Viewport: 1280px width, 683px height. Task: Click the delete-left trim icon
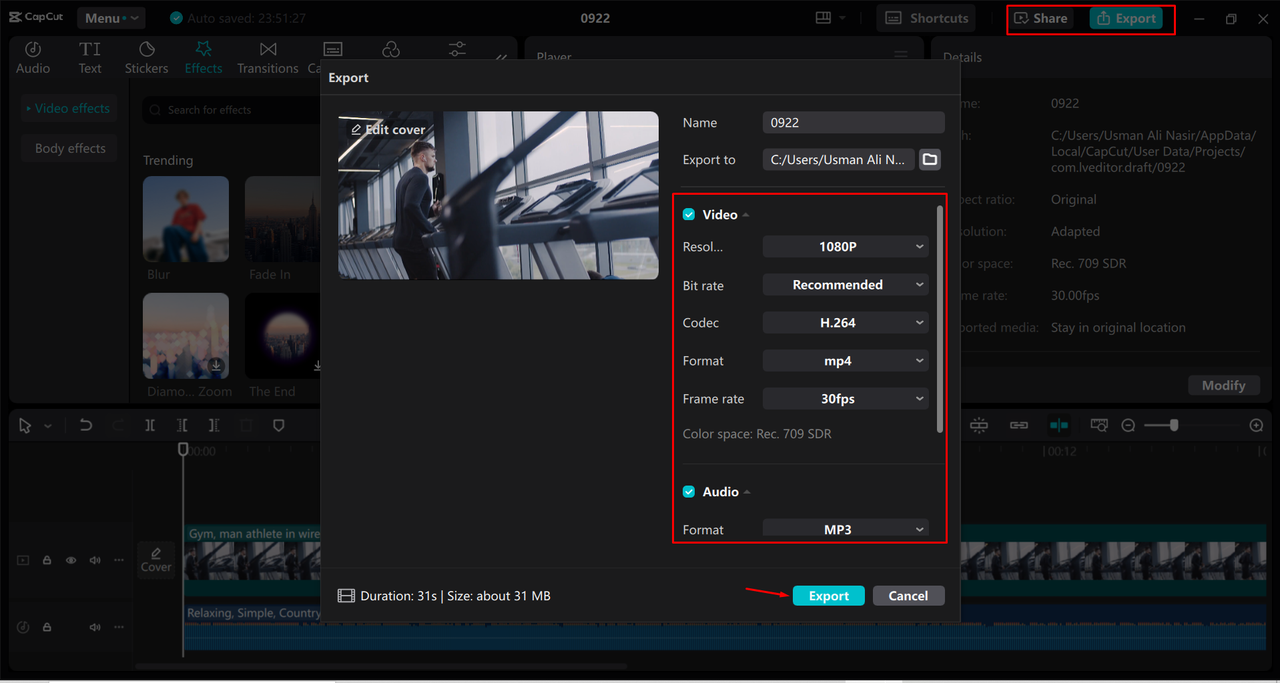pyautogui.click(x=182, y=425)
